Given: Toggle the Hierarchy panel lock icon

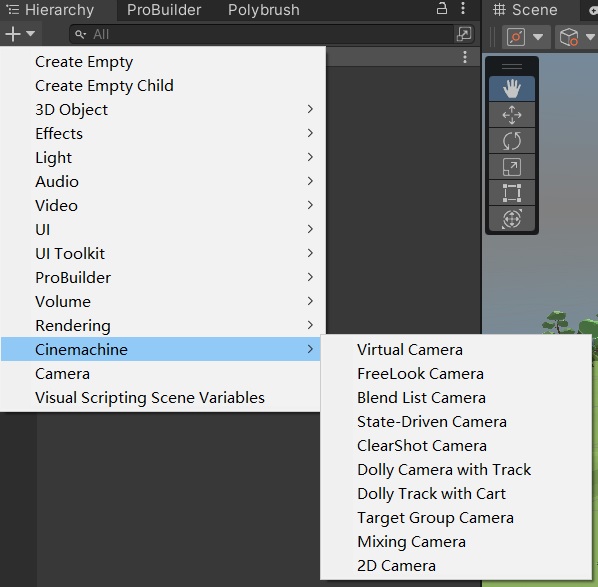Looking at the screenshot, I should click(x=442, y=8).
